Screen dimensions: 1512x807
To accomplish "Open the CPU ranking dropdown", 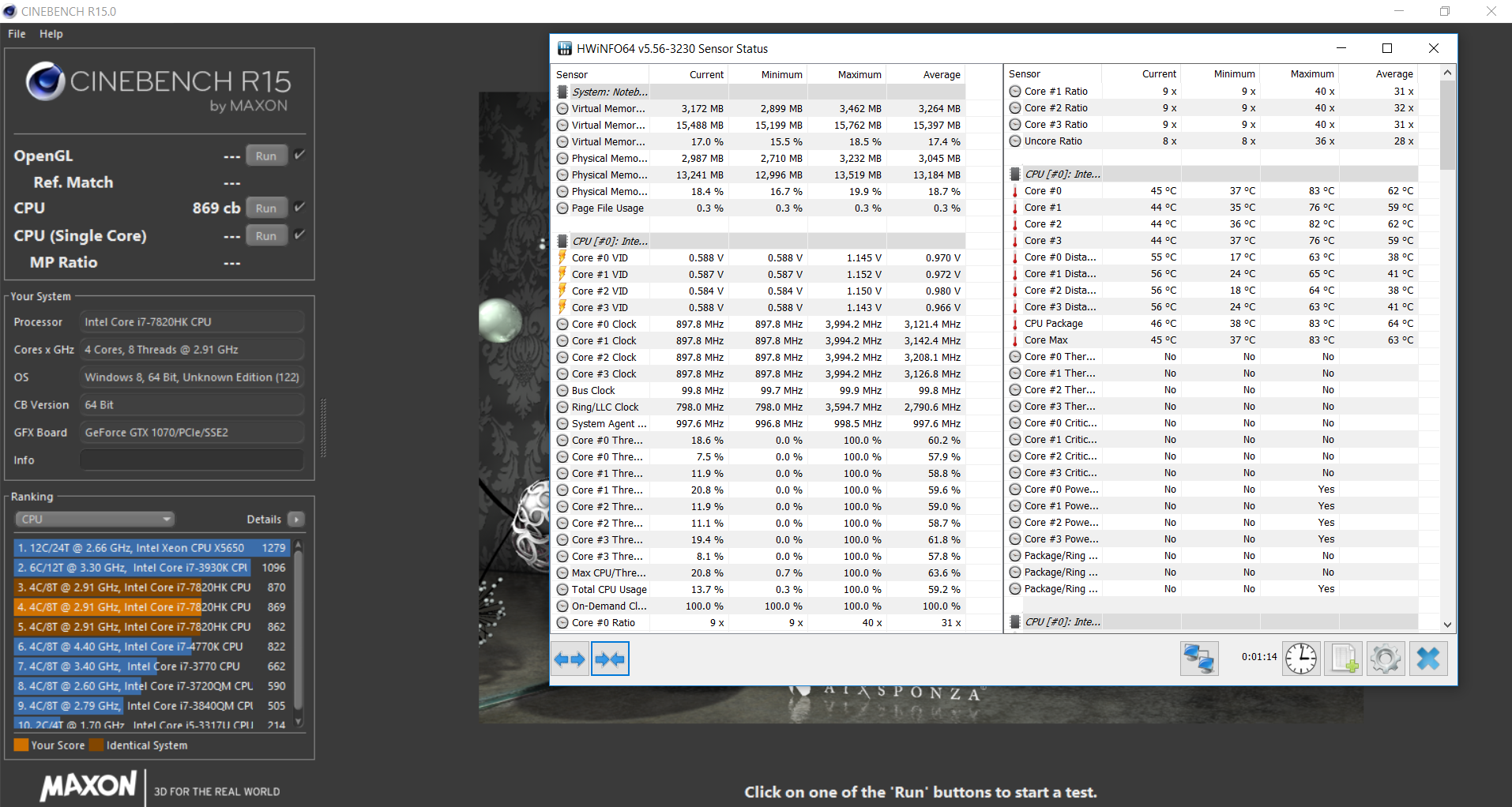I will pyautogui.click(x=95, y=520).
